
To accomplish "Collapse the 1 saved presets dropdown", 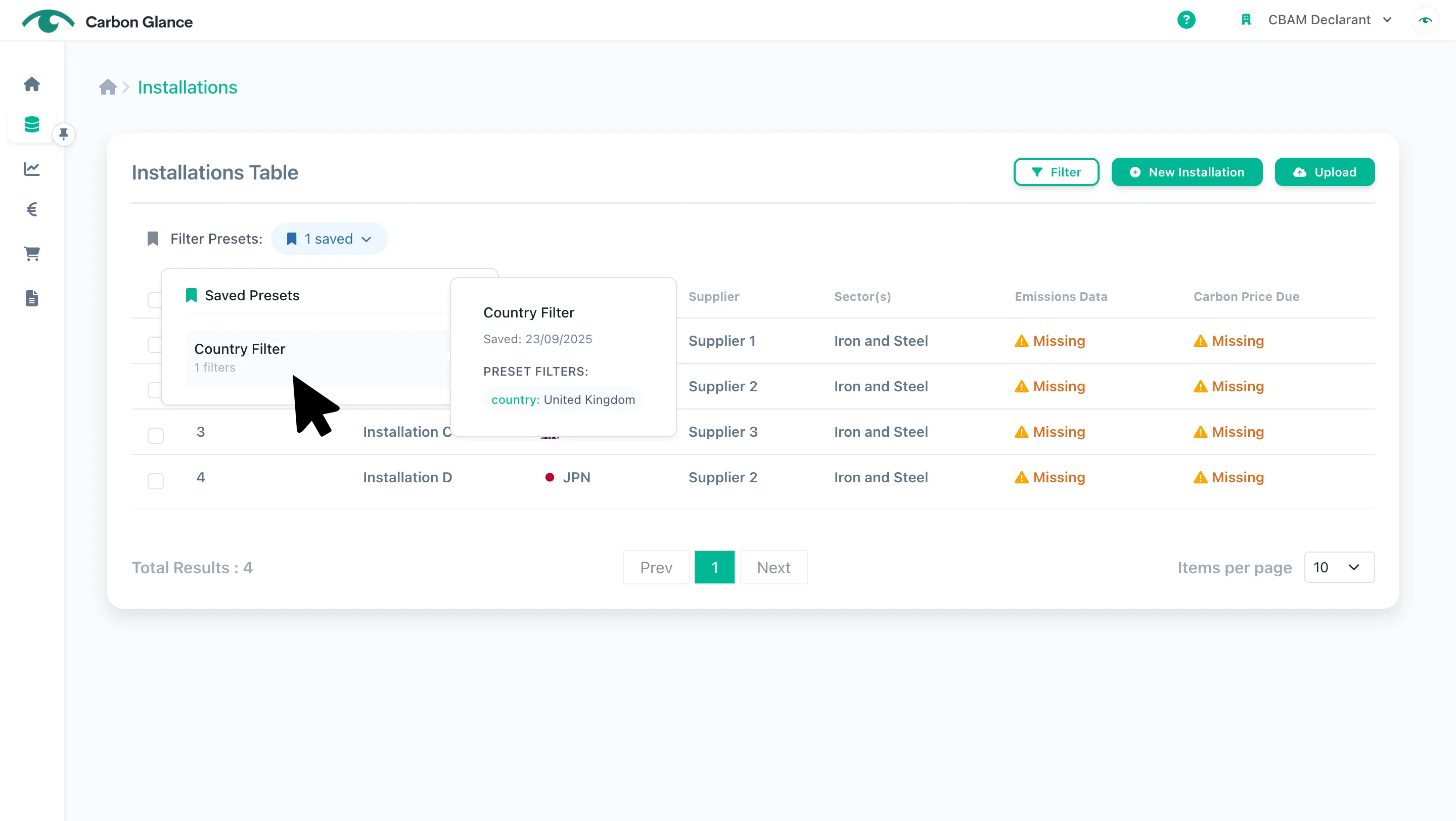I will 329,239.
